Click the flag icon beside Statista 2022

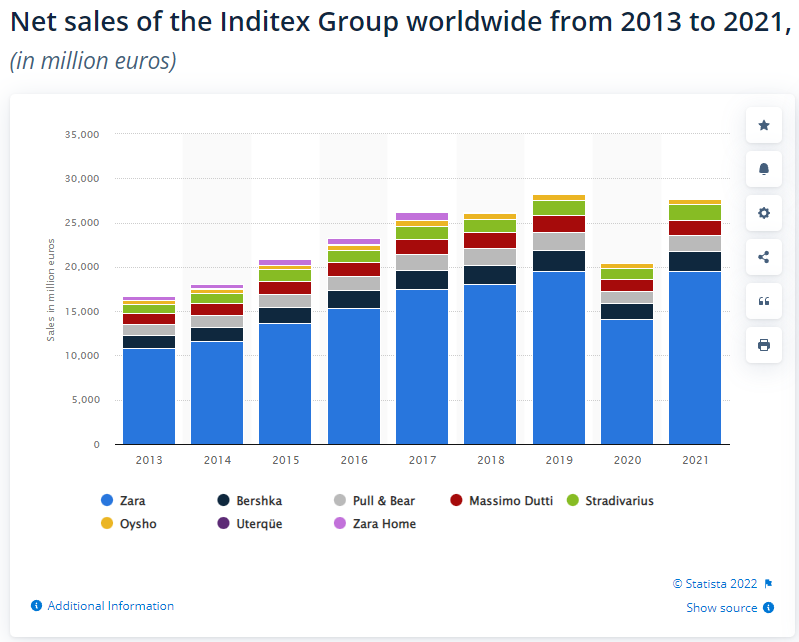click(x=768, y=584)
